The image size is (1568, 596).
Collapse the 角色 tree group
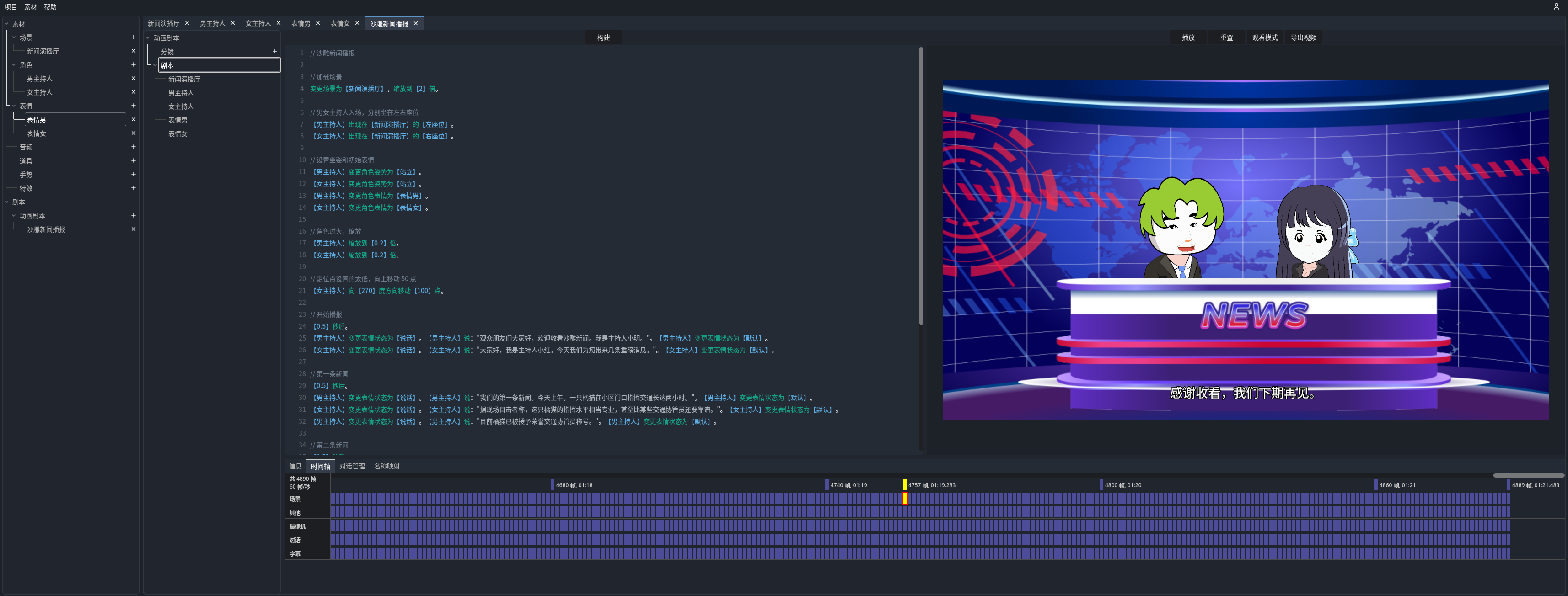pos(14,64)
